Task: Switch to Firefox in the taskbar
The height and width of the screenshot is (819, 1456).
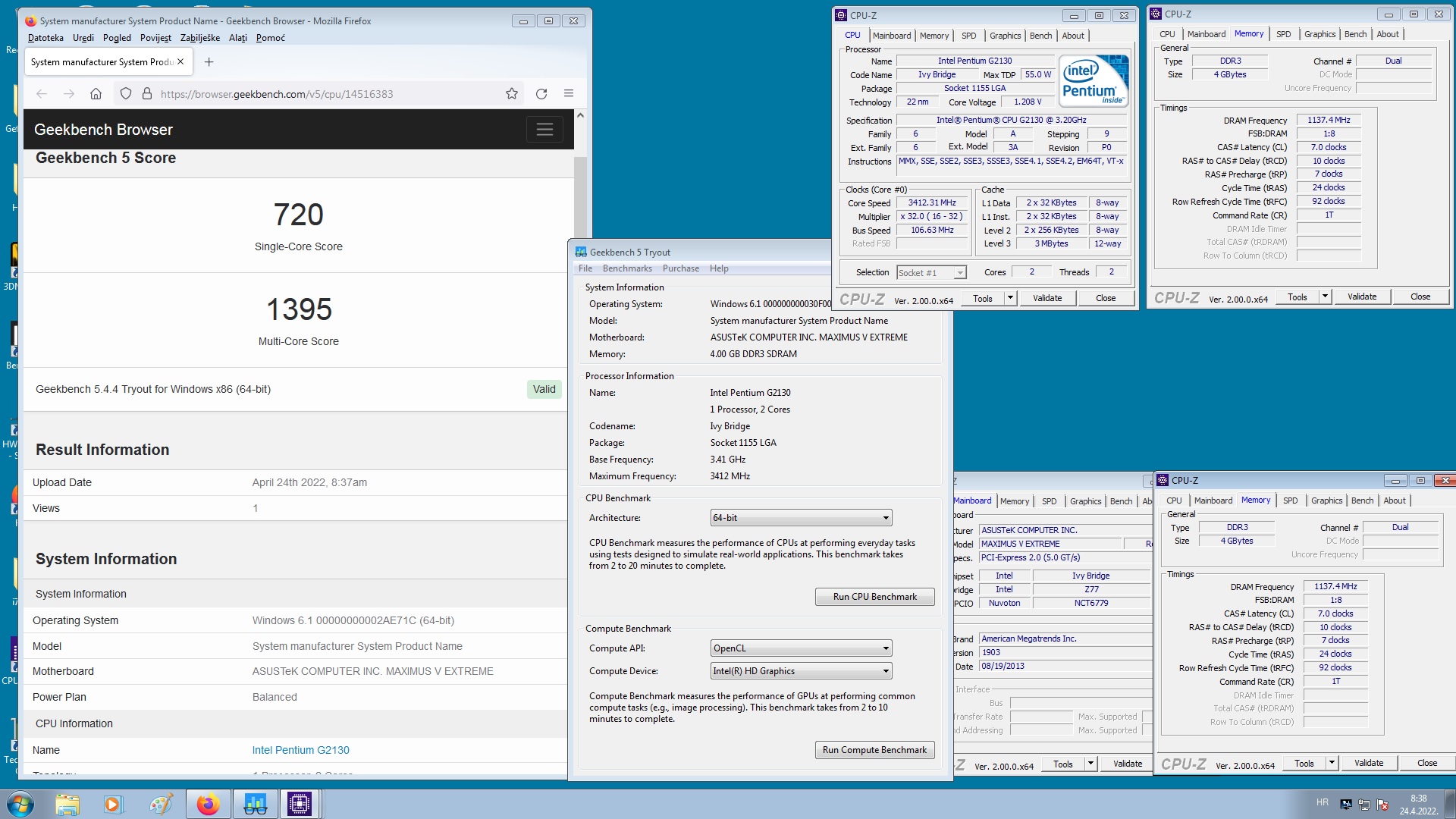Action: point(208,804)
